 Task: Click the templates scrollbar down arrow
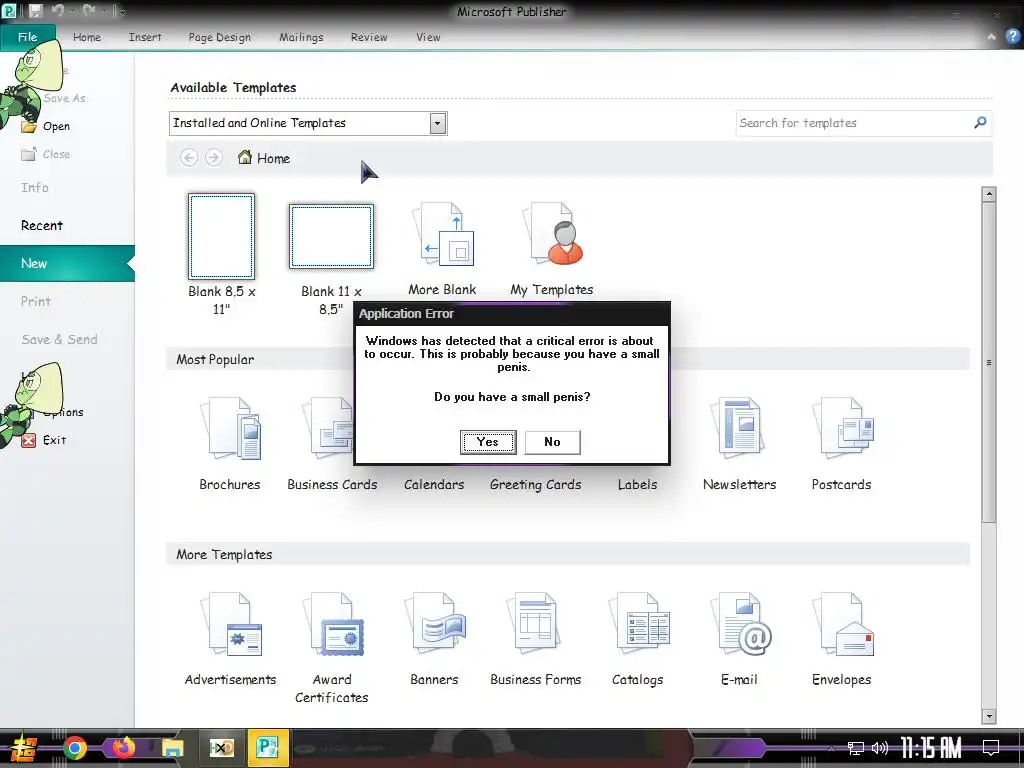[x=989, y=716]
